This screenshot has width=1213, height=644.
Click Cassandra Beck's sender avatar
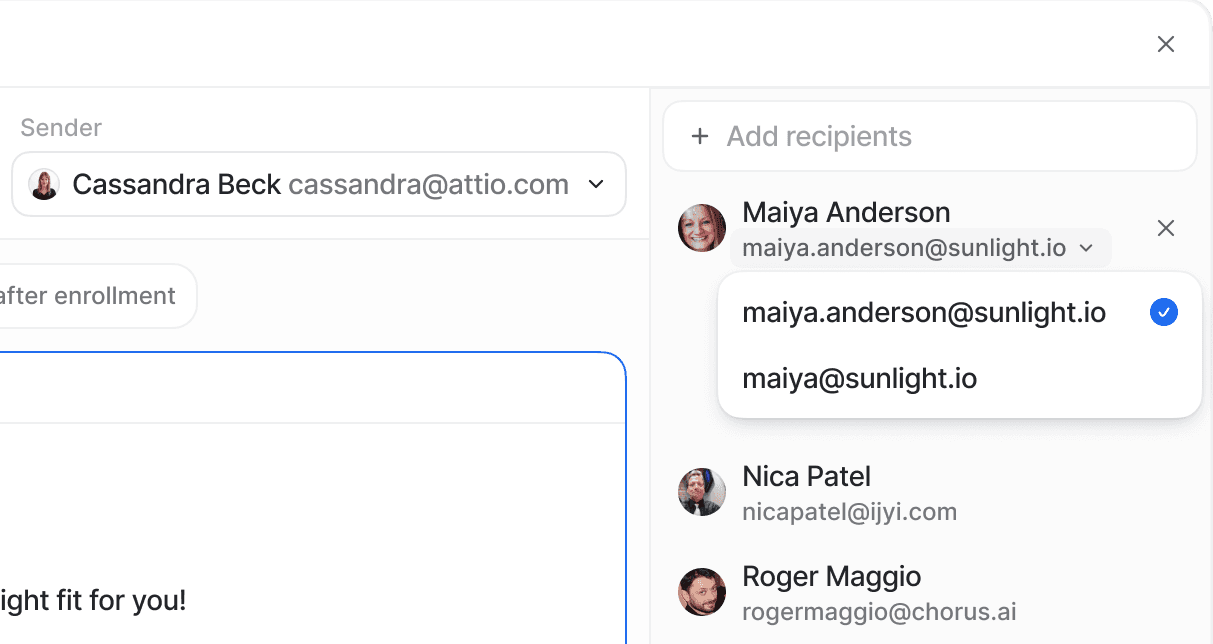click(x=44, y=184)
